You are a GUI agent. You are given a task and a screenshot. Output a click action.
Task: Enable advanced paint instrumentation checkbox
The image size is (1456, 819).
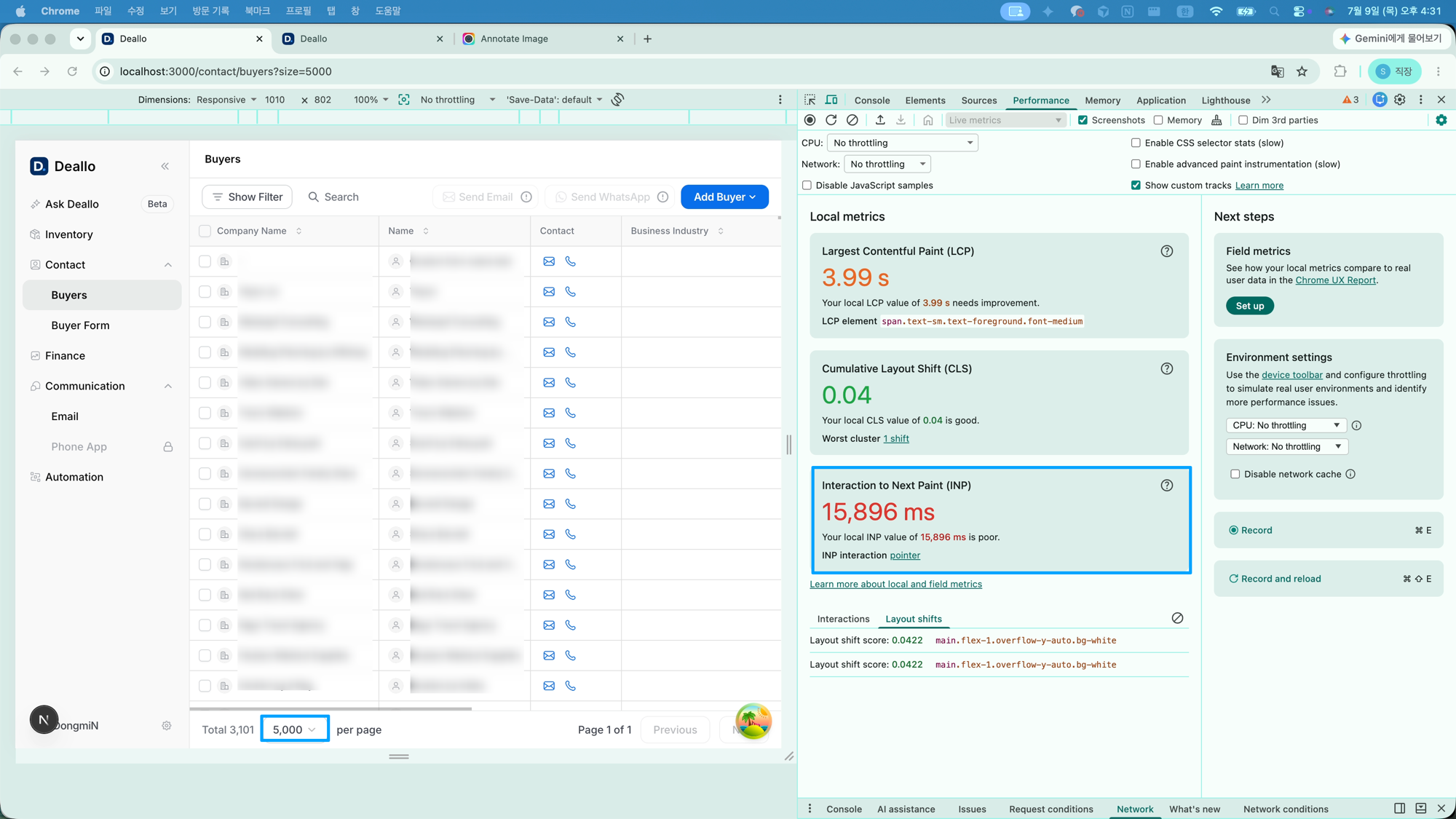[x=1136, y=164]
